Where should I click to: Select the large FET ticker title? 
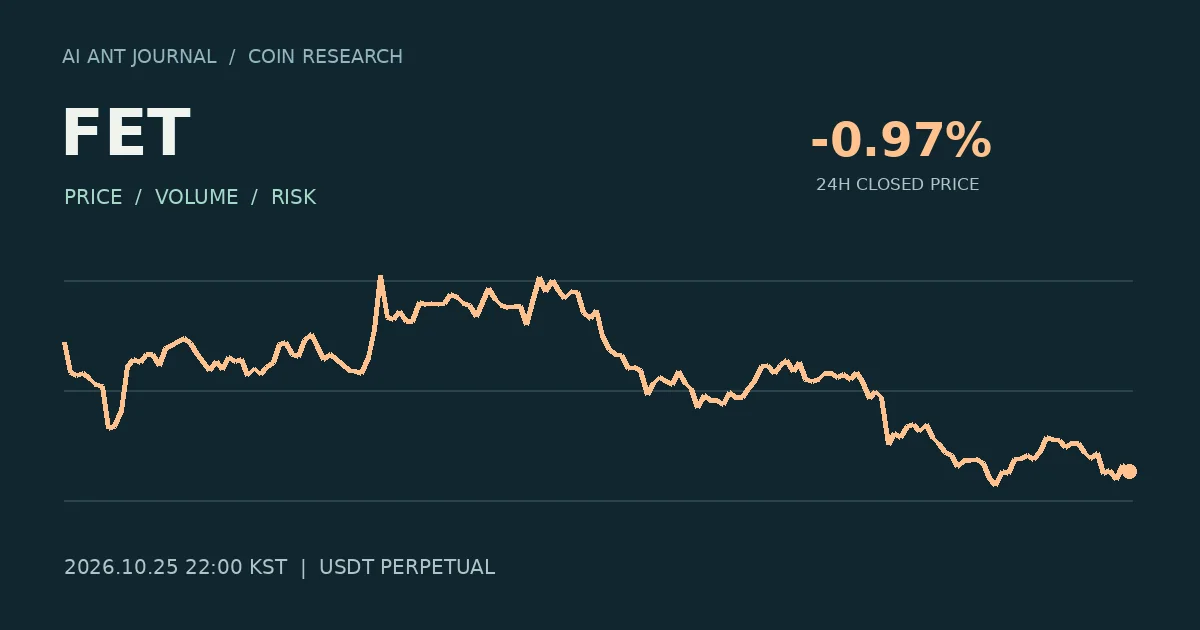click(126, 133)
